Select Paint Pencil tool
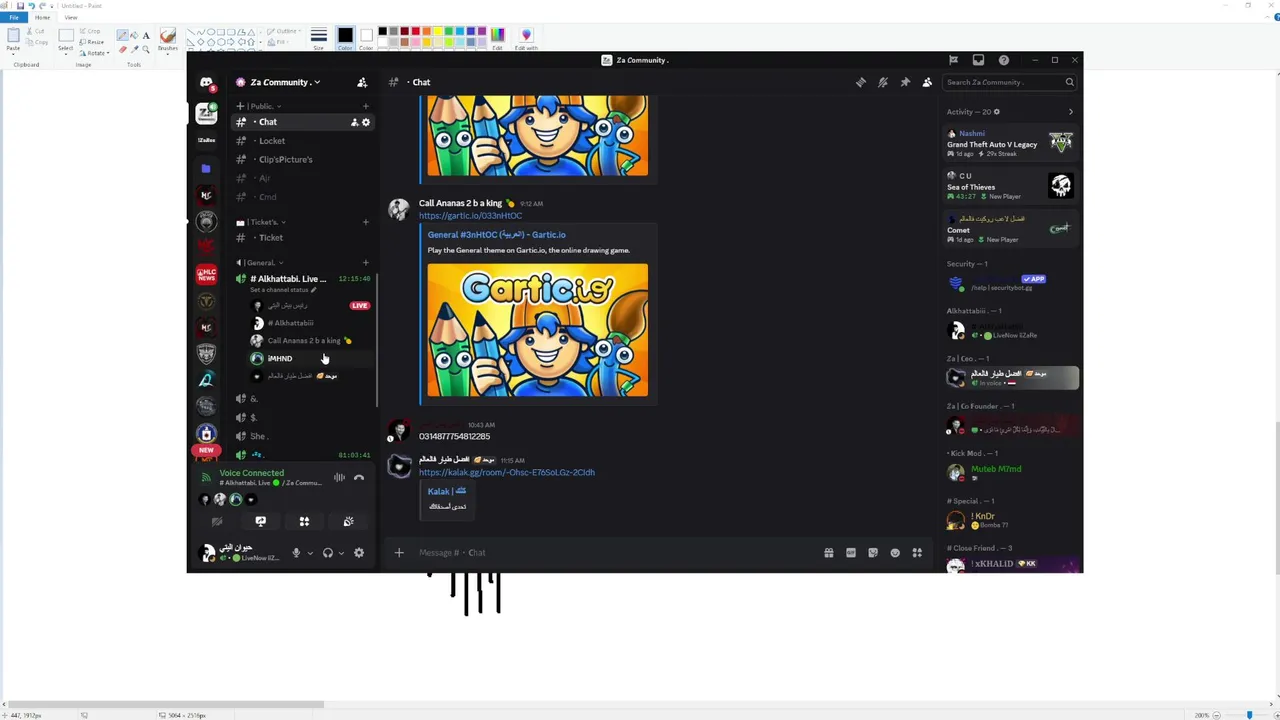The height and width of the screenshot is (720, 1280). click(x=123, y=35)
